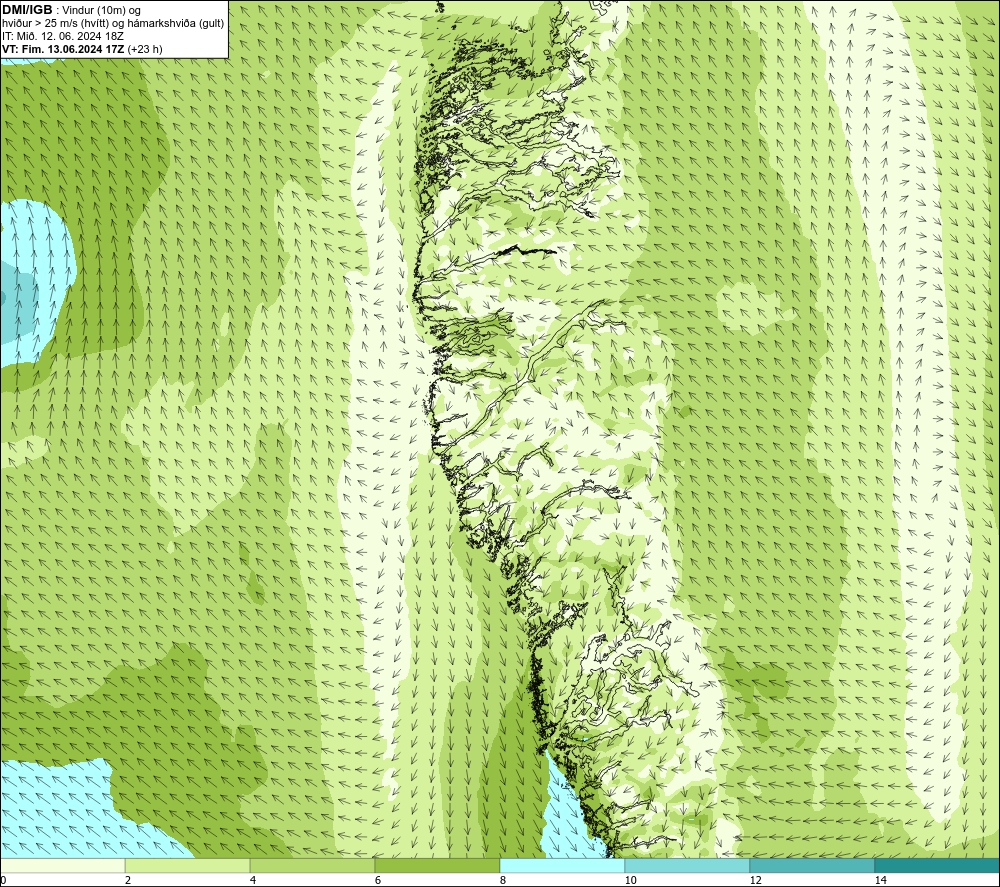
Task: Click the 0–2 m/s palest color swatch
Action: [x=62, y=866]
